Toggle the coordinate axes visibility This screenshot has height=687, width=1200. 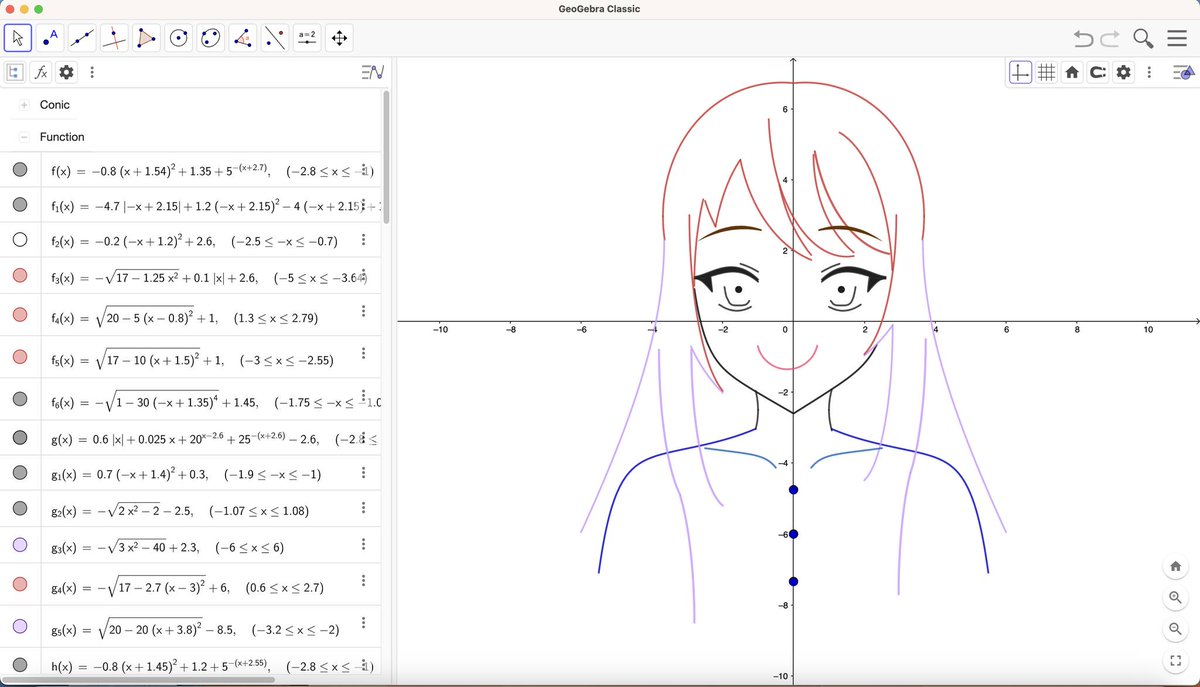1019,71
